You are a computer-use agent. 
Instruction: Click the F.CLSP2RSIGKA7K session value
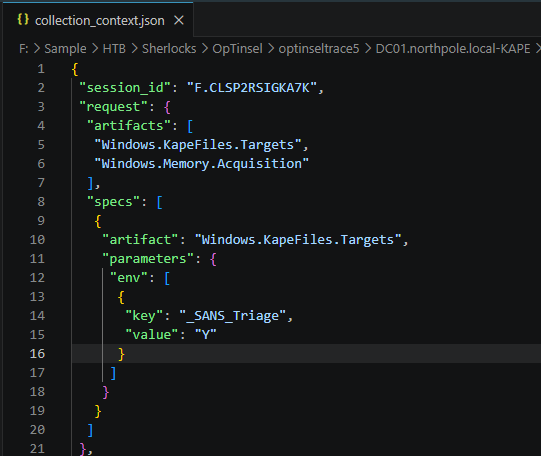tap(252, 88)
